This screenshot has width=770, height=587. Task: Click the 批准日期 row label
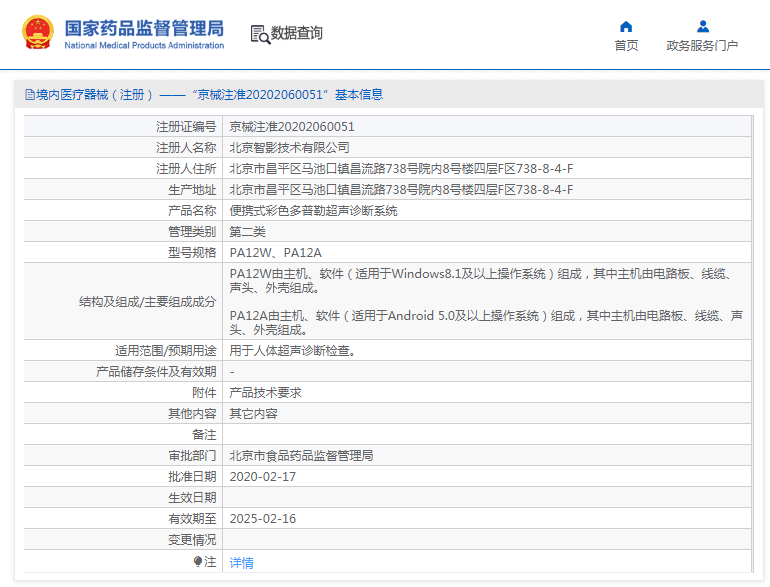pos(192,477)
